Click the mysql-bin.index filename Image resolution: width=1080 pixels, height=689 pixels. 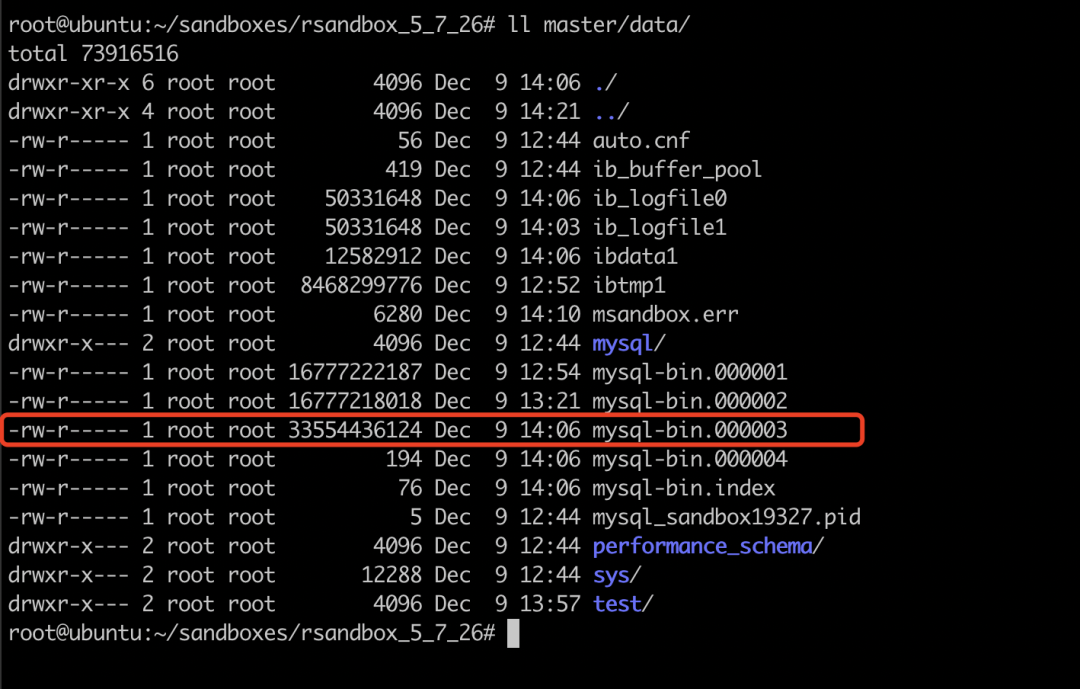click(x=684, y=489)
